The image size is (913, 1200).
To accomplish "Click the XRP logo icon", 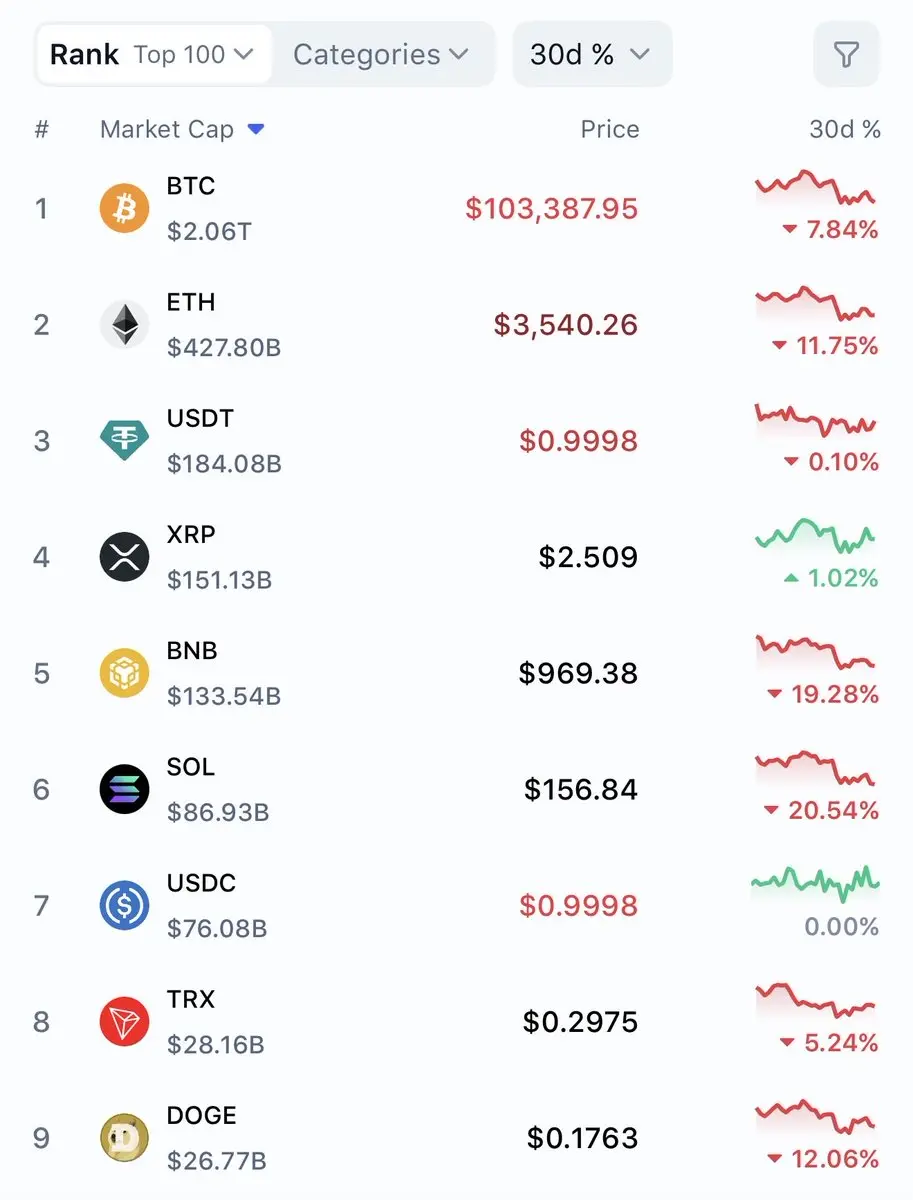I will [x=125, y=557].
